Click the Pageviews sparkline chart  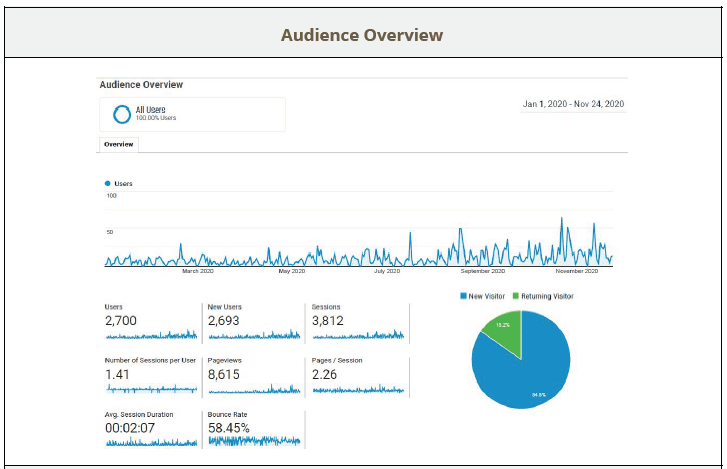point(254,389)
